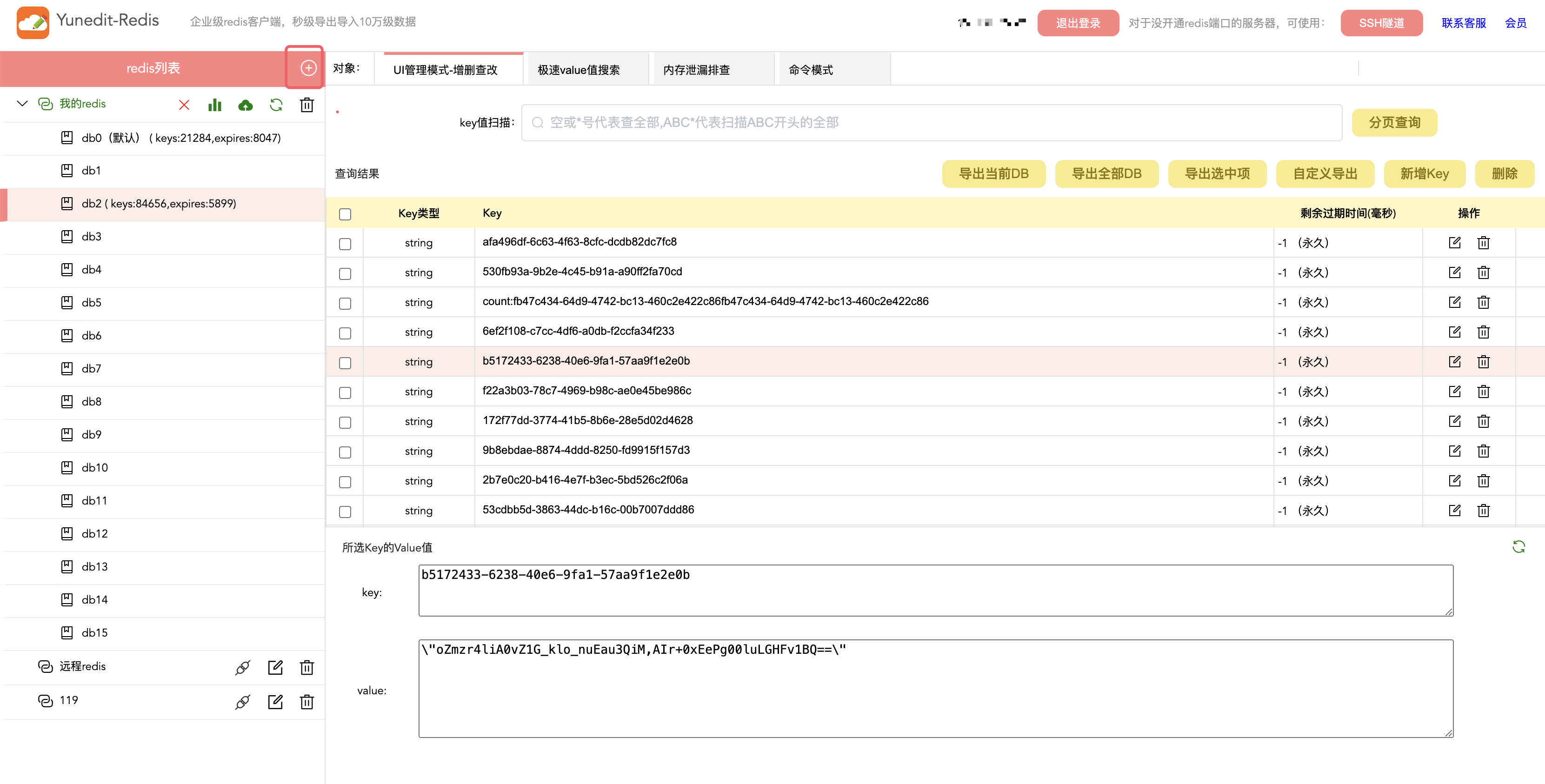1545x784 pixels.
Task: Delete the afa496df key using its trash icon
Action: 1483,243
